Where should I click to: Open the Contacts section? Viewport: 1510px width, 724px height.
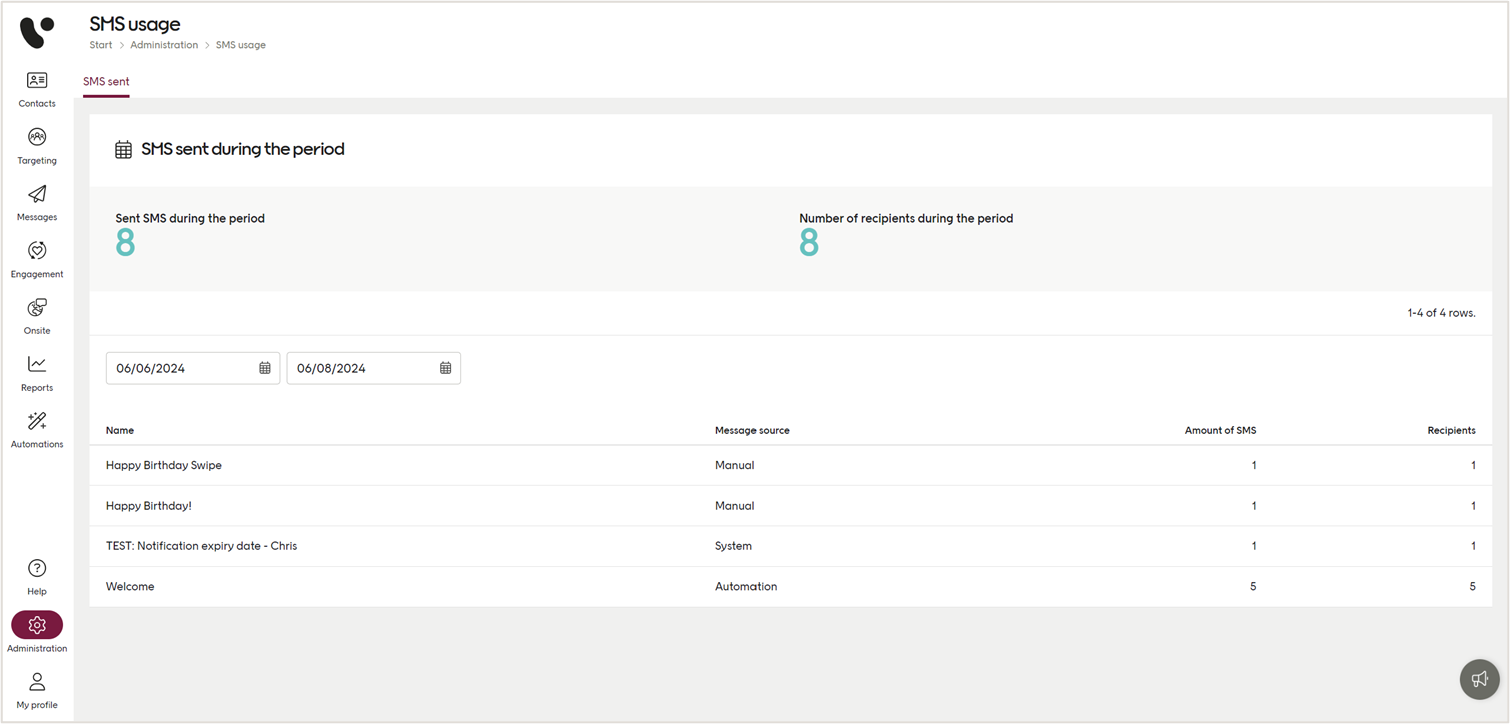(37, 88)
